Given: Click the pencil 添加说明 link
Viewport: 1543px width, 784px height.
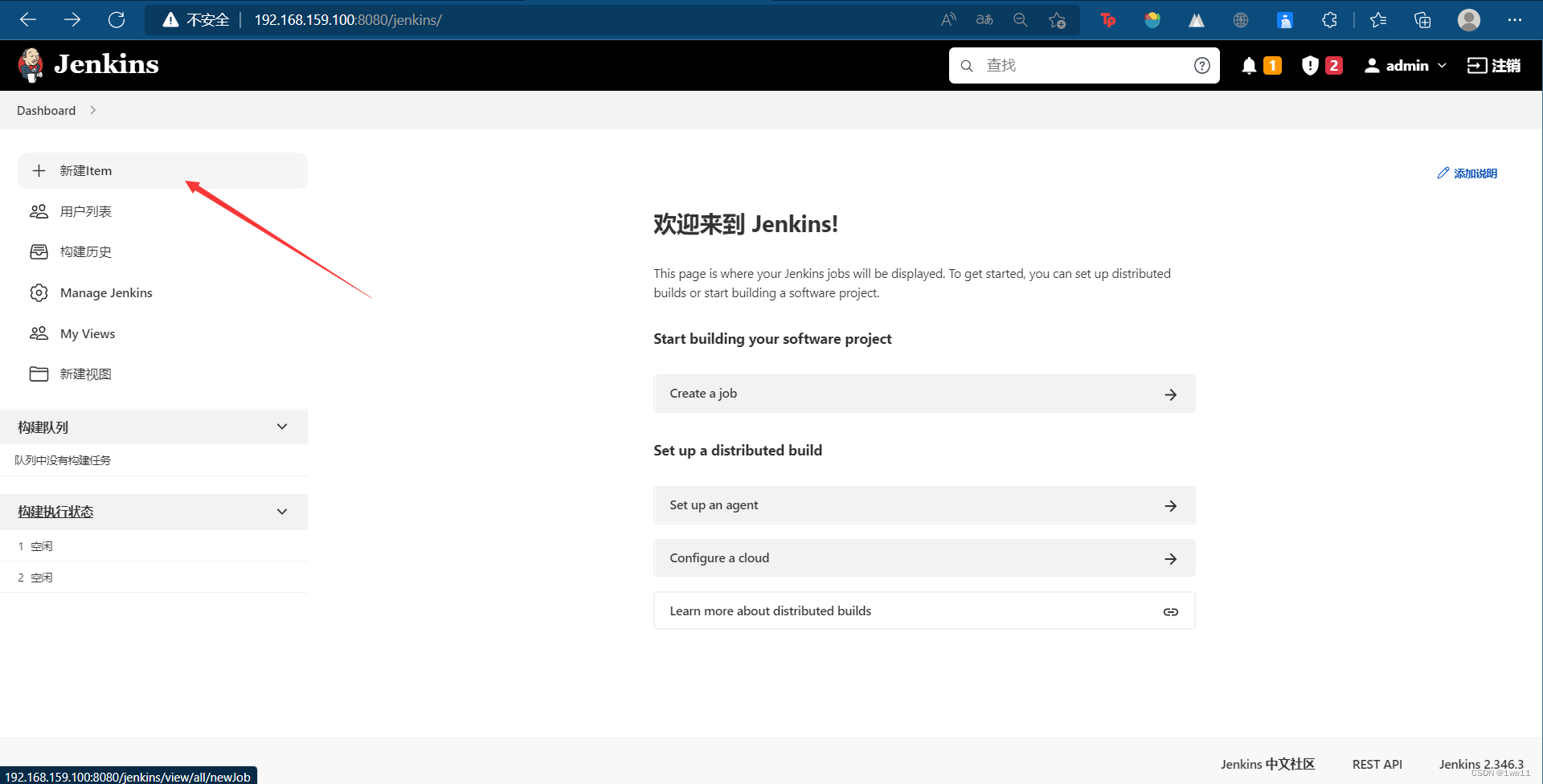Looking at the screenshot, I should pos(1467,174).
